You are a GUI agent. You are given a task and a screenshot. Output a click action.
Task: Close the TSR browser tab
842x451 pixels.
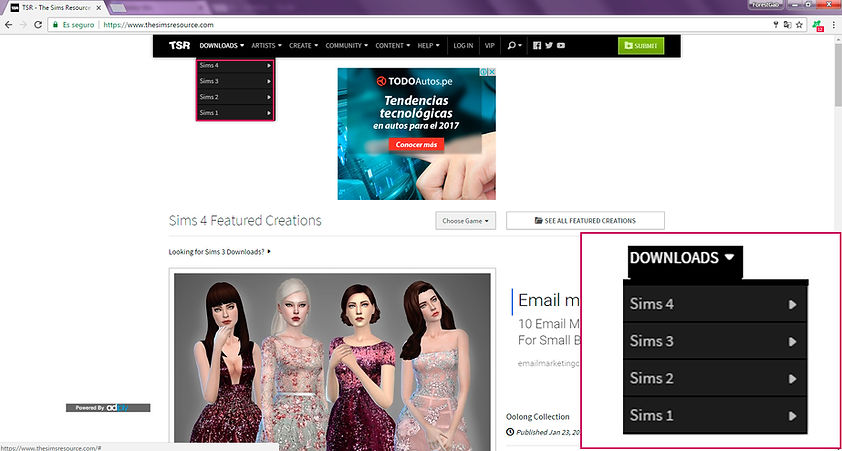point(98,8)
